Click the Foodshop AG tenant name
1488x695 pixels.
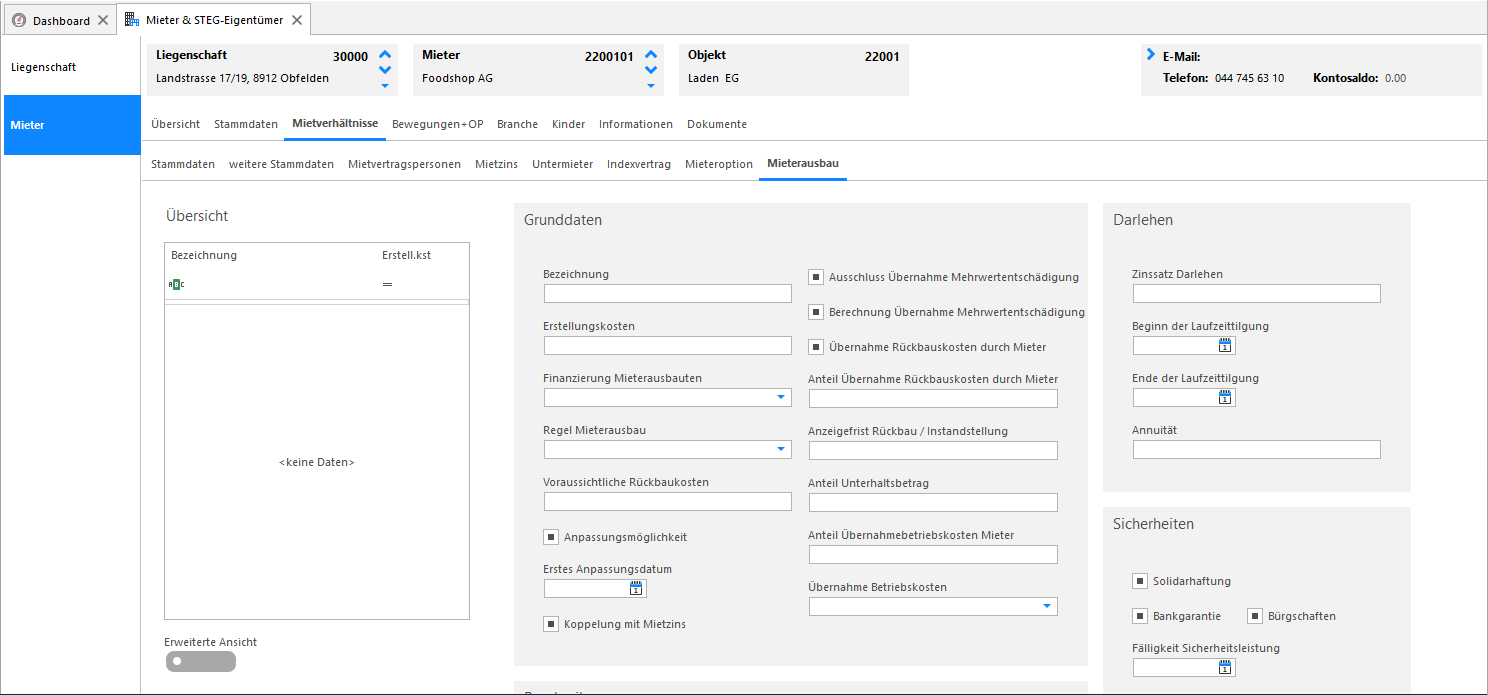click(x=457, y=78)
